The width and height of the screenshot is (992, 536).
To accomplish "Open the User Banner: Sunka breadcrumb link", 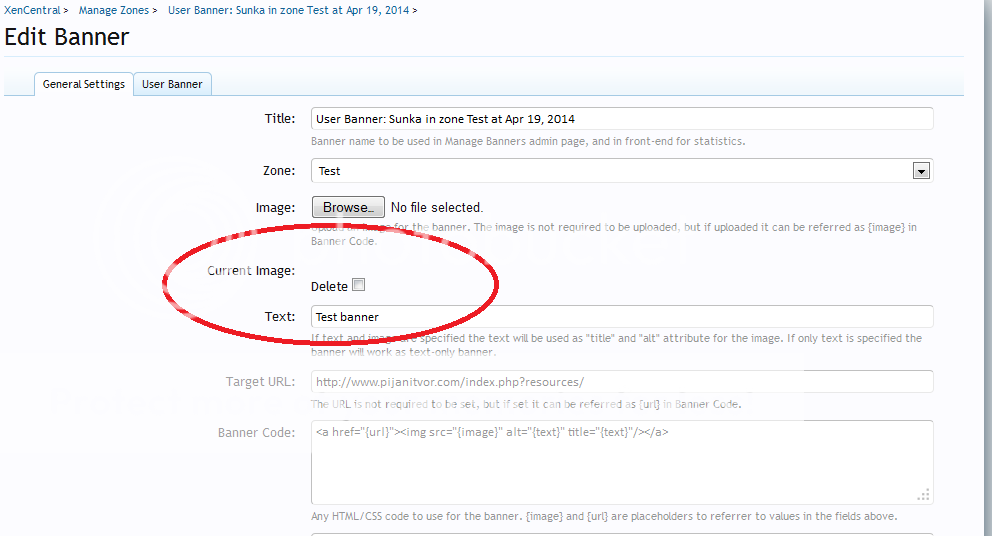I will click(288, 10).
